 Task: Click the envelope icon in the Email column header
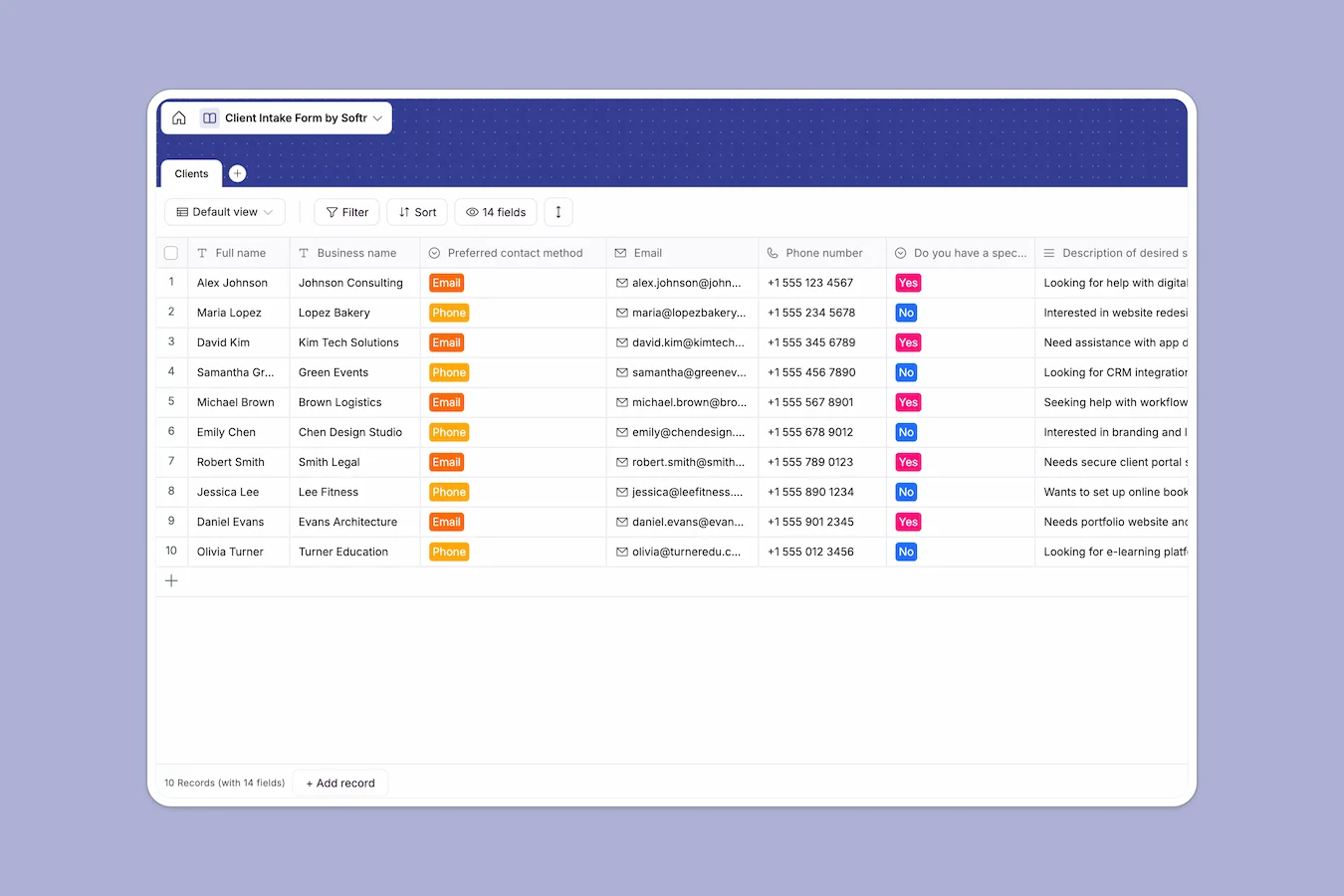click(x=620, y=252)
